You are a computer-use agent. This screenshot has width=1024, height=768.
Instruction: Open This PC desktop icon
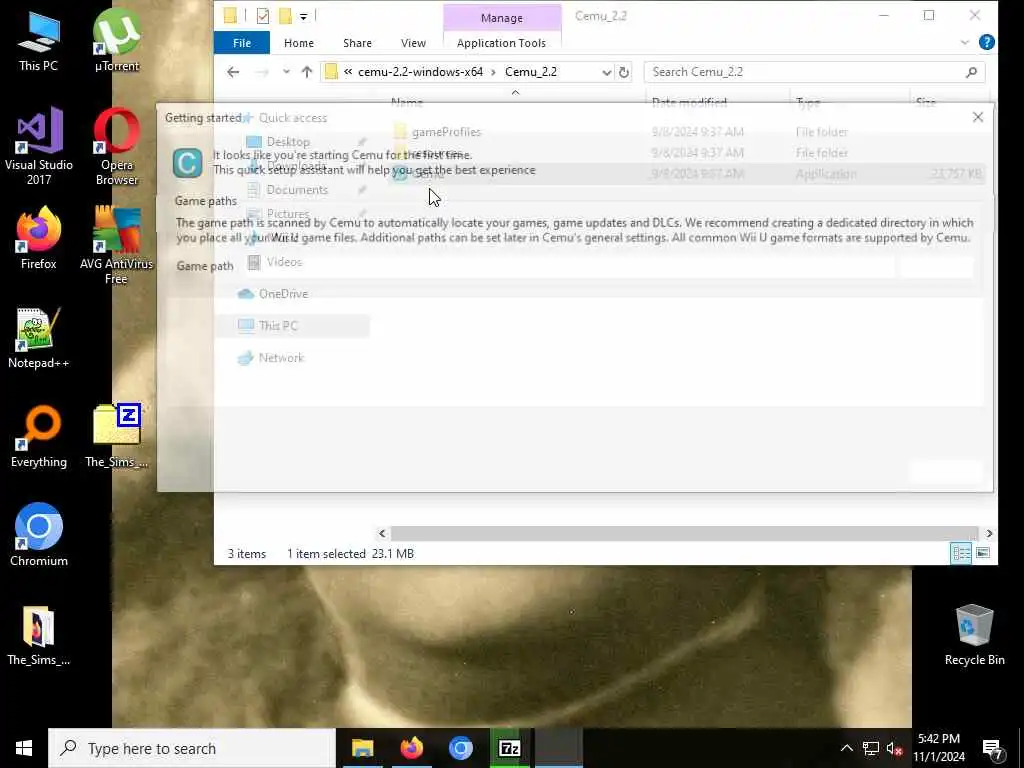click(39, 42)
